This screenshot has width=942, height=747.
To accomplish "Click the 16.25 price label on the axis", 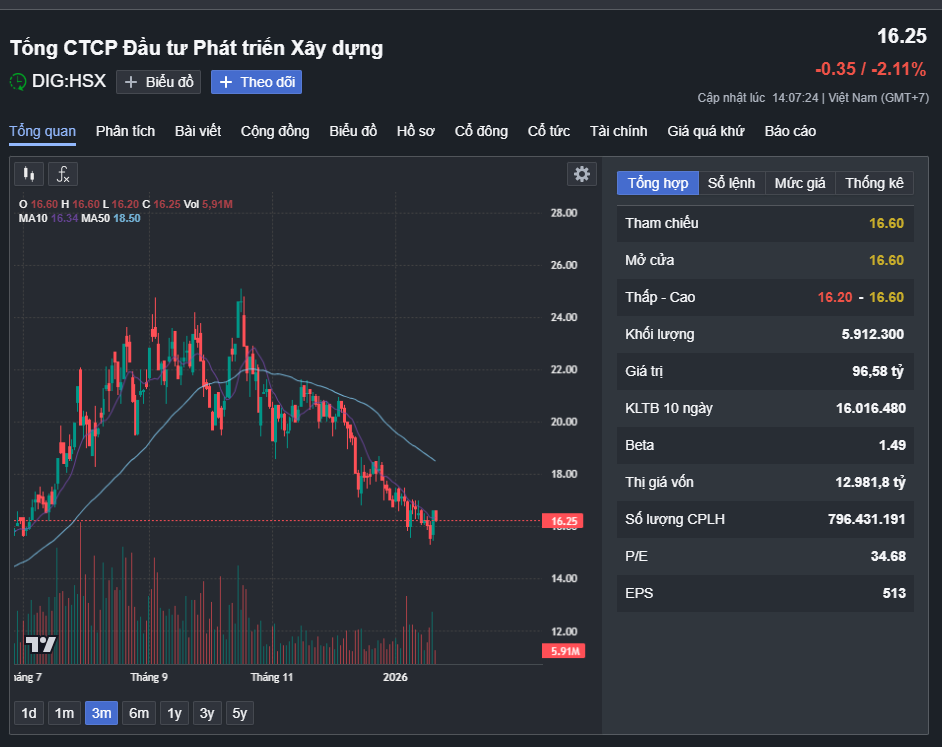I will click(x=561, y=520).
